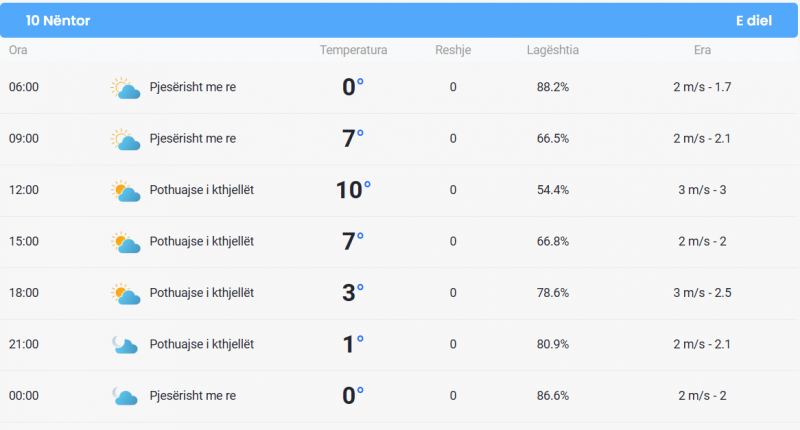
Task: Click the wind value 3 m/s - 2.5
Action: click(702, 293)
